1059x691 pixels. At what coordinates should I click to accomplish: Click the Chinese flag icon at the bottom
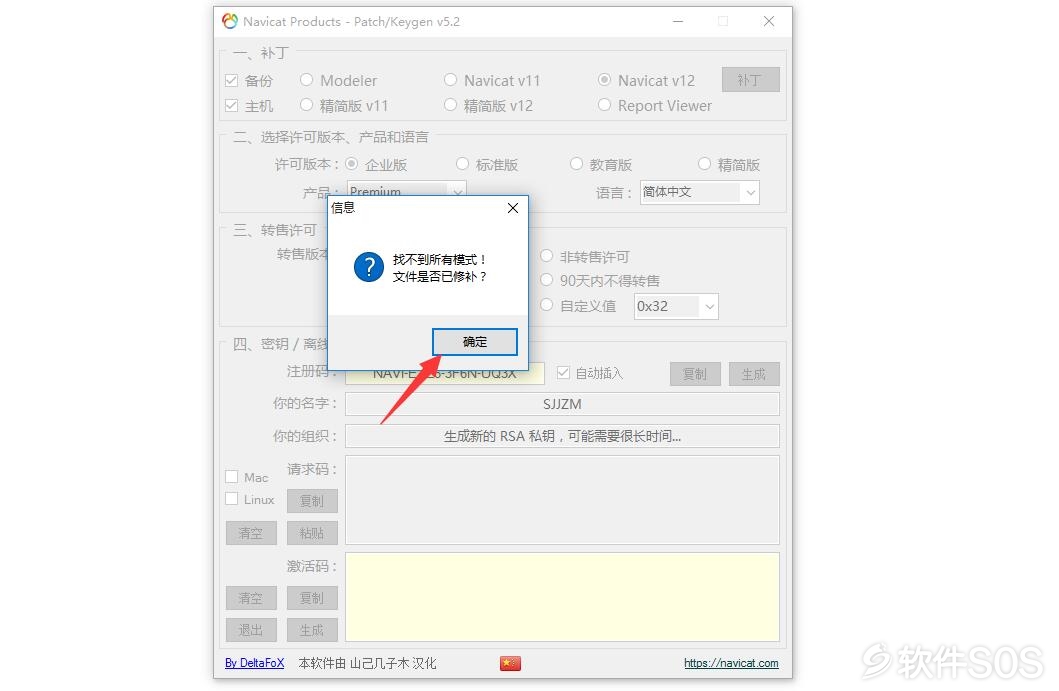pos(510,663)
